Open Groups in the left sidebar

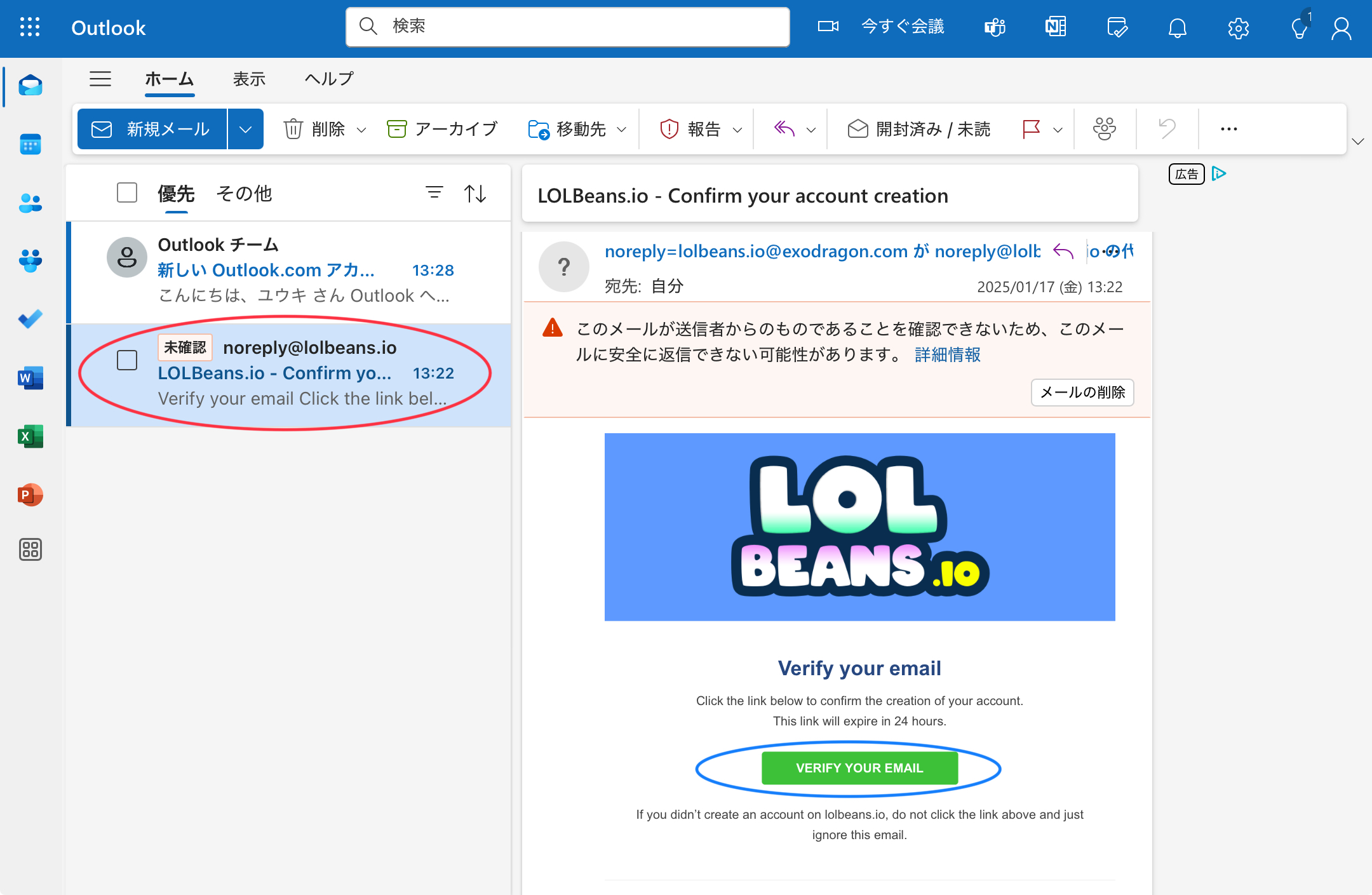point(30,260)
